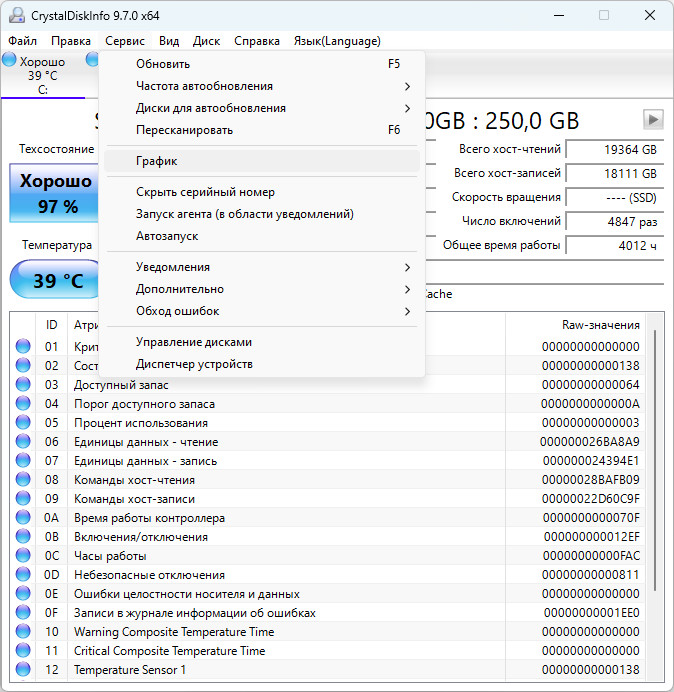The height and width of the screenshot is (692, 674).
Task: Click the CrystalDiskInfo app icon in title bar
Action: point(17,15)
